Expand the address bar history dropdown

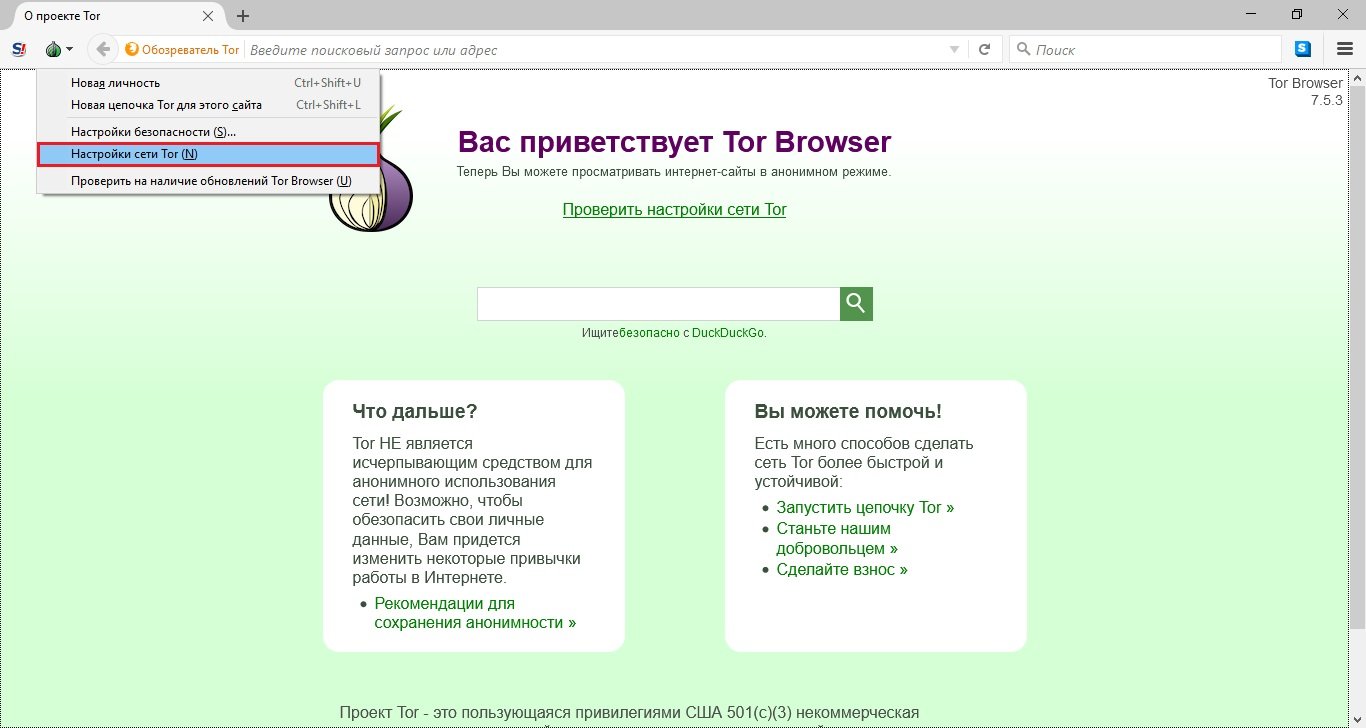point(954,50)
